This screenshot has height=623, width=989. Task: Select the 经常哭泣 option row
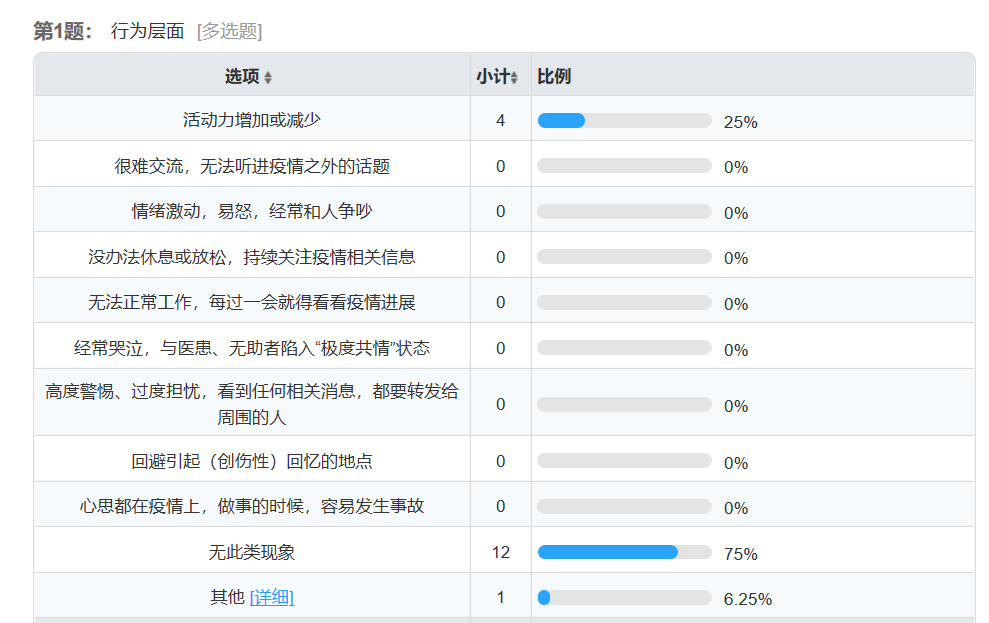coord(252,348)
